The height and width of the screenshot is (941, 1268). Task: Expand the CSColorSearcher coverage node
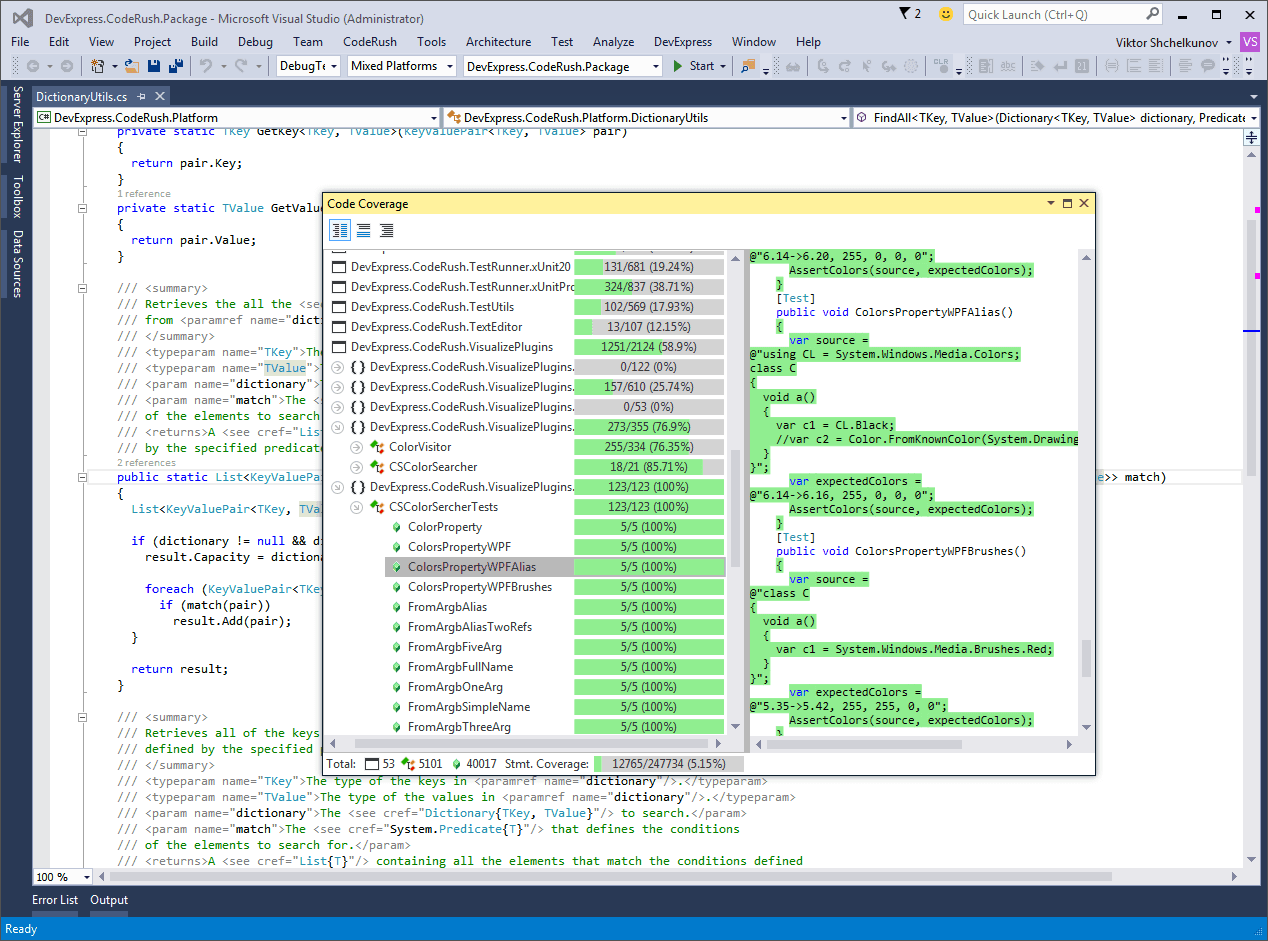pyautogui.click(x=357, y=467)
